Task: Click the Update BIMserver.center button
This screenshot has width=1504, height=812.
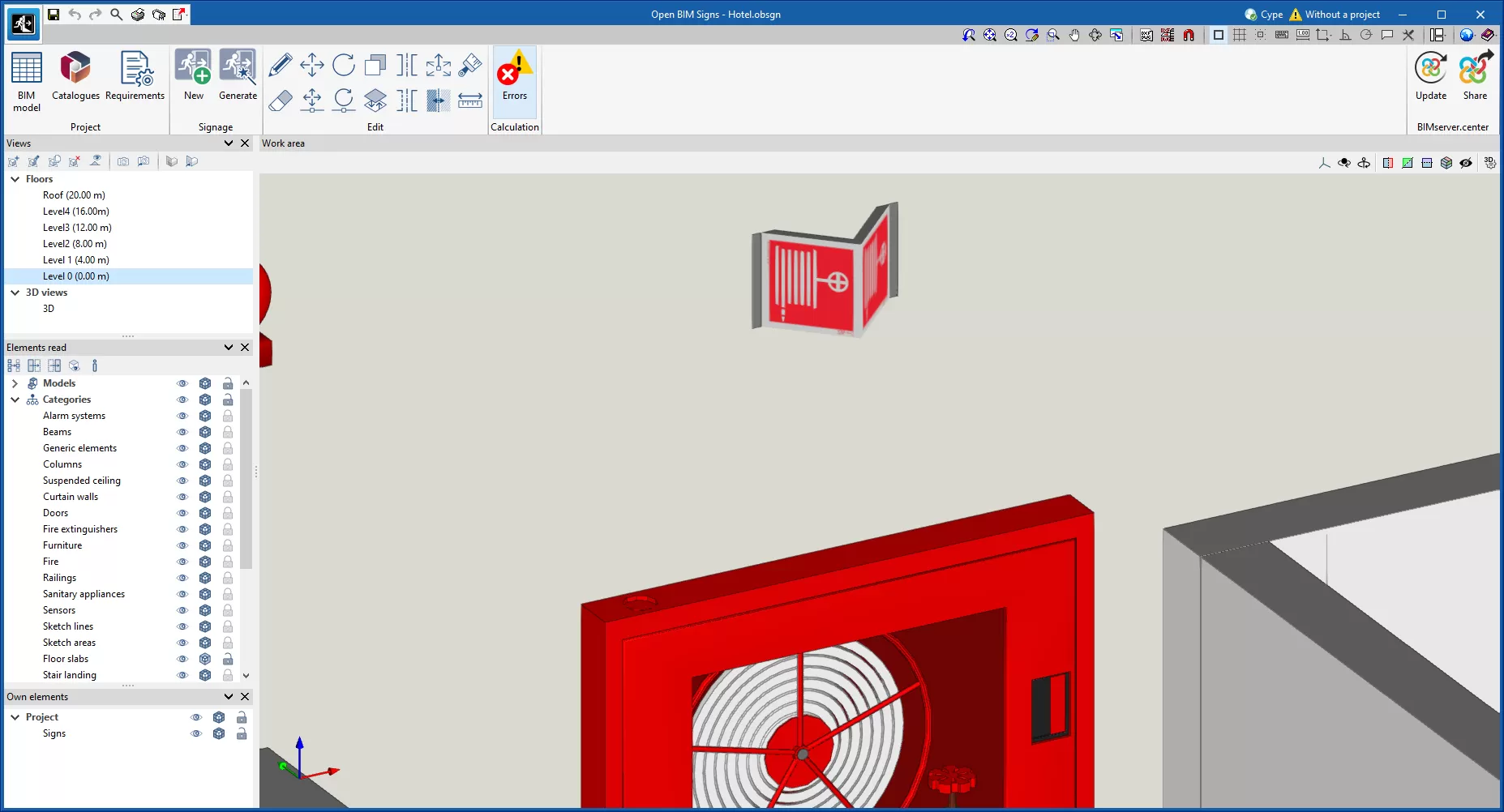Action: click(x=1431, y=75)
